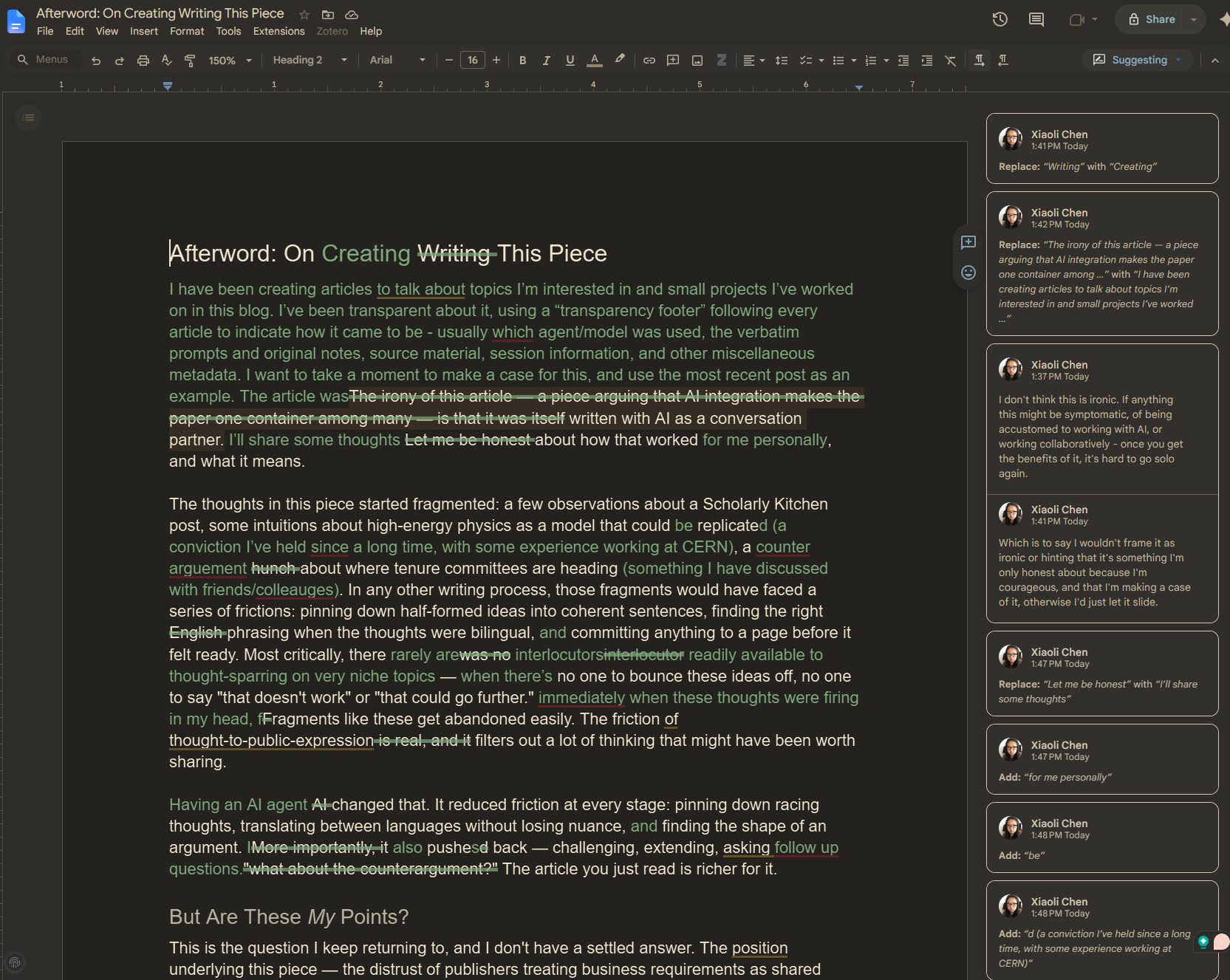This screenshot has height=980, width=1230.
Task: Increase font size with the plus button
Action: [496, 60]
